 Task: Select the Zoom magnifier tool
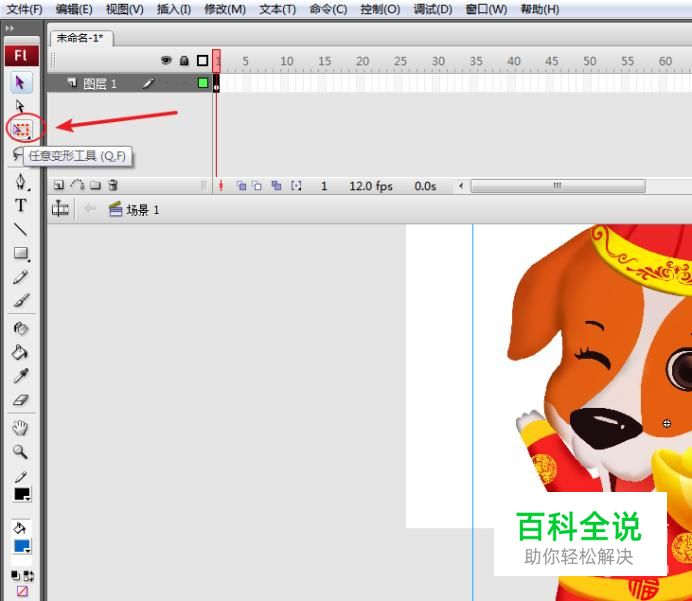tap(20, 451)
